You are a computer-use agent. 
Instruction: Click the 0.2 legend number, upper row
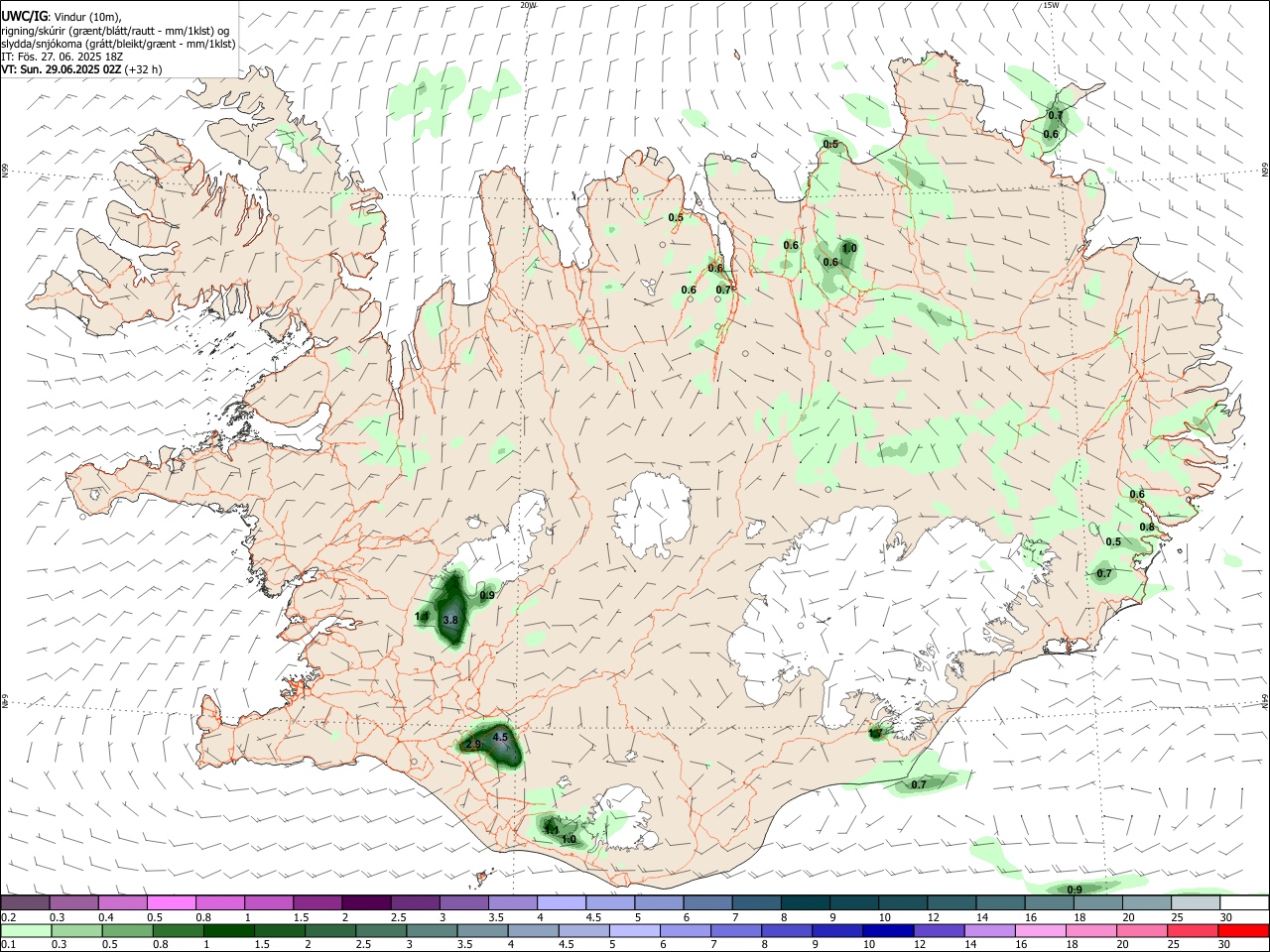click(8, 918)
